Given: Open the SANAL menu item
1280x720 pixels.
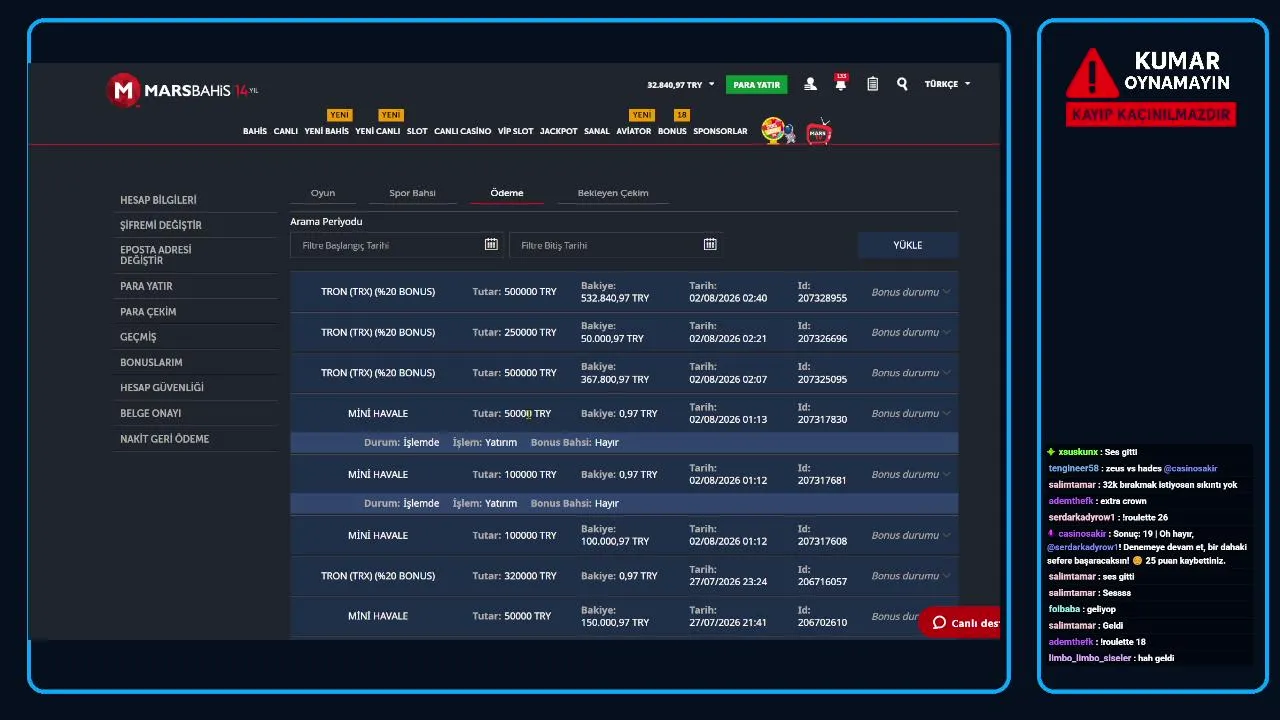Looking at the screenshot, I should (x=597, y=131).
